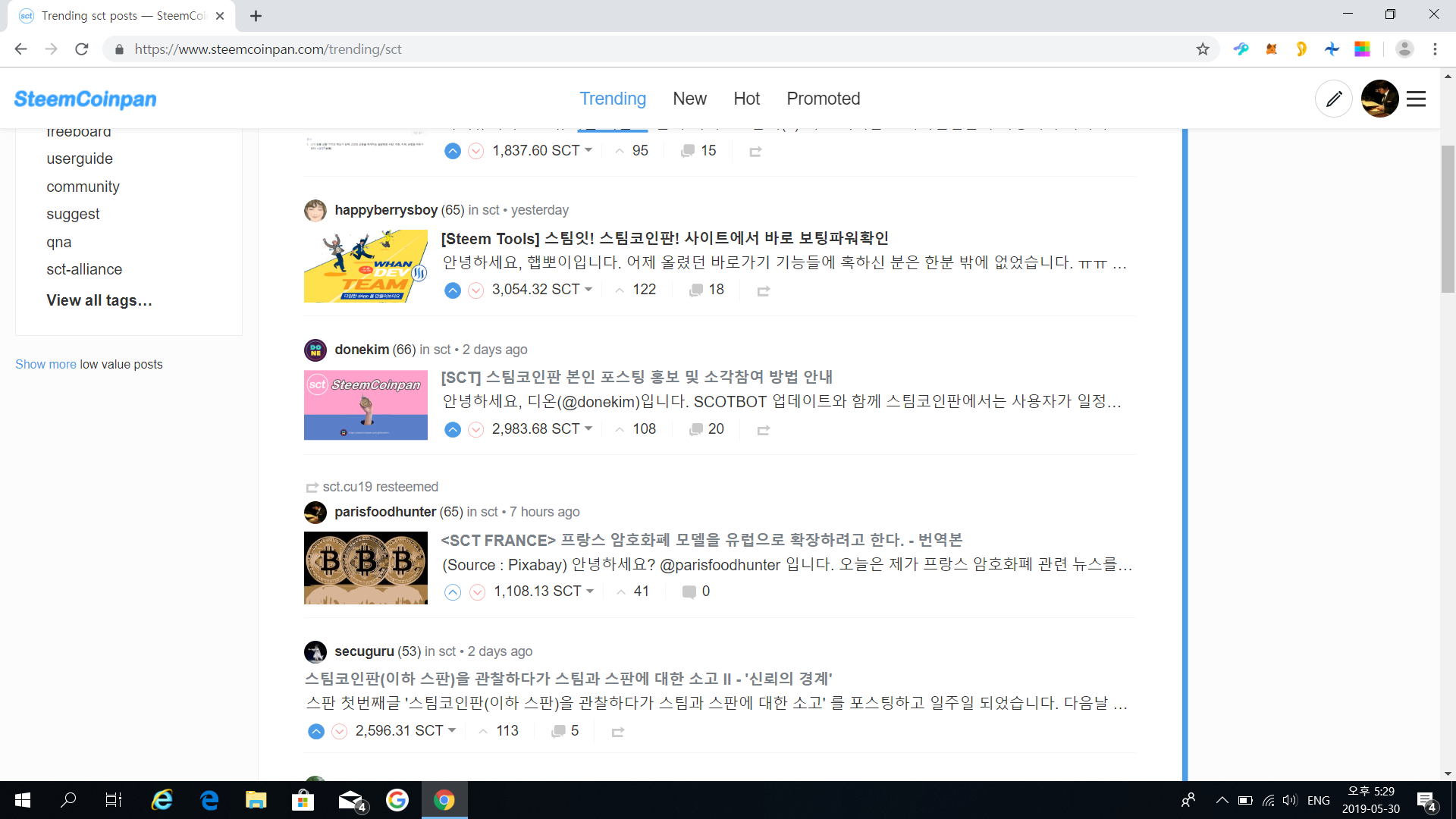The height and width of the screenshot is (819, 1456).
Task: Resteem the secuguru post
Action: click(618, 732)
